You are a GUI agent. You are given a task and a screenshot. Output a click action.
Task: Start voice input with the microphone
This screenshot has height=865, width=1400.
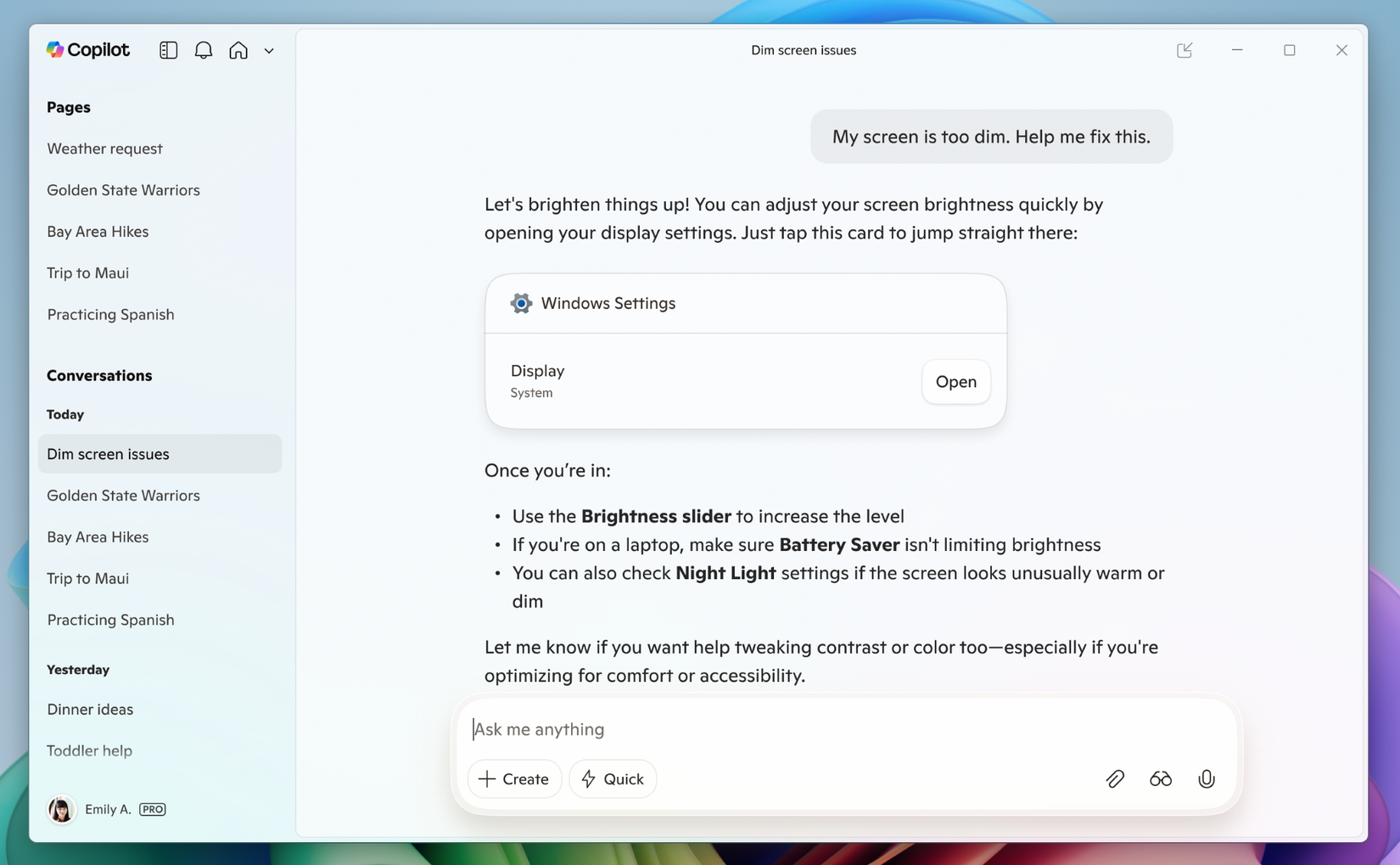coord(1207,778)
